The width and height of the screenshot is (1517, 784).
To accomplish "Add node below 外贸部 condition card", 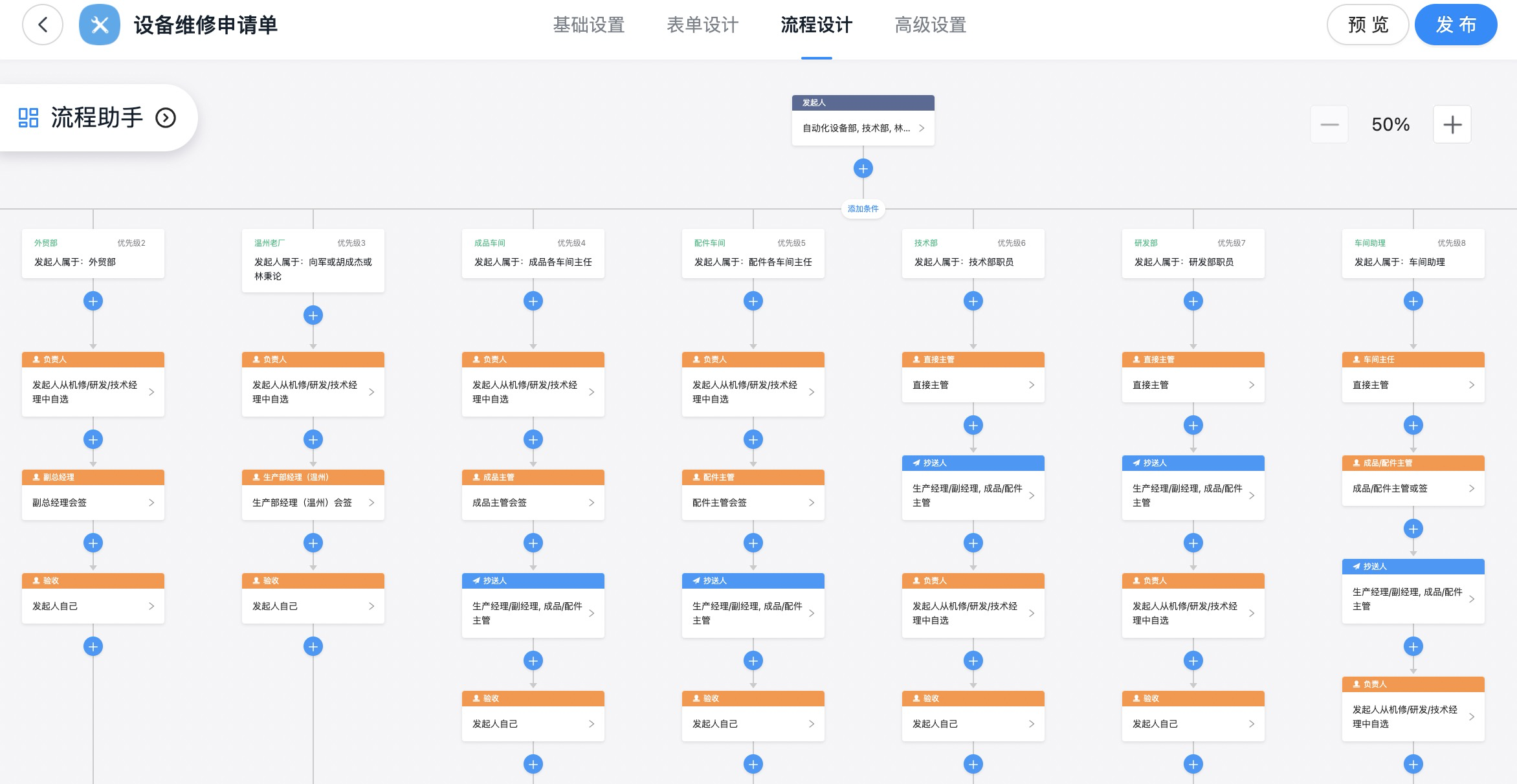I will [93, 301].
